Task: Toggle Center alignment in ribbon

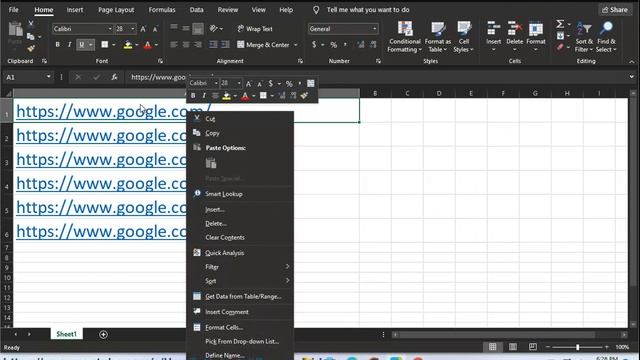Action: click(186, 44)
